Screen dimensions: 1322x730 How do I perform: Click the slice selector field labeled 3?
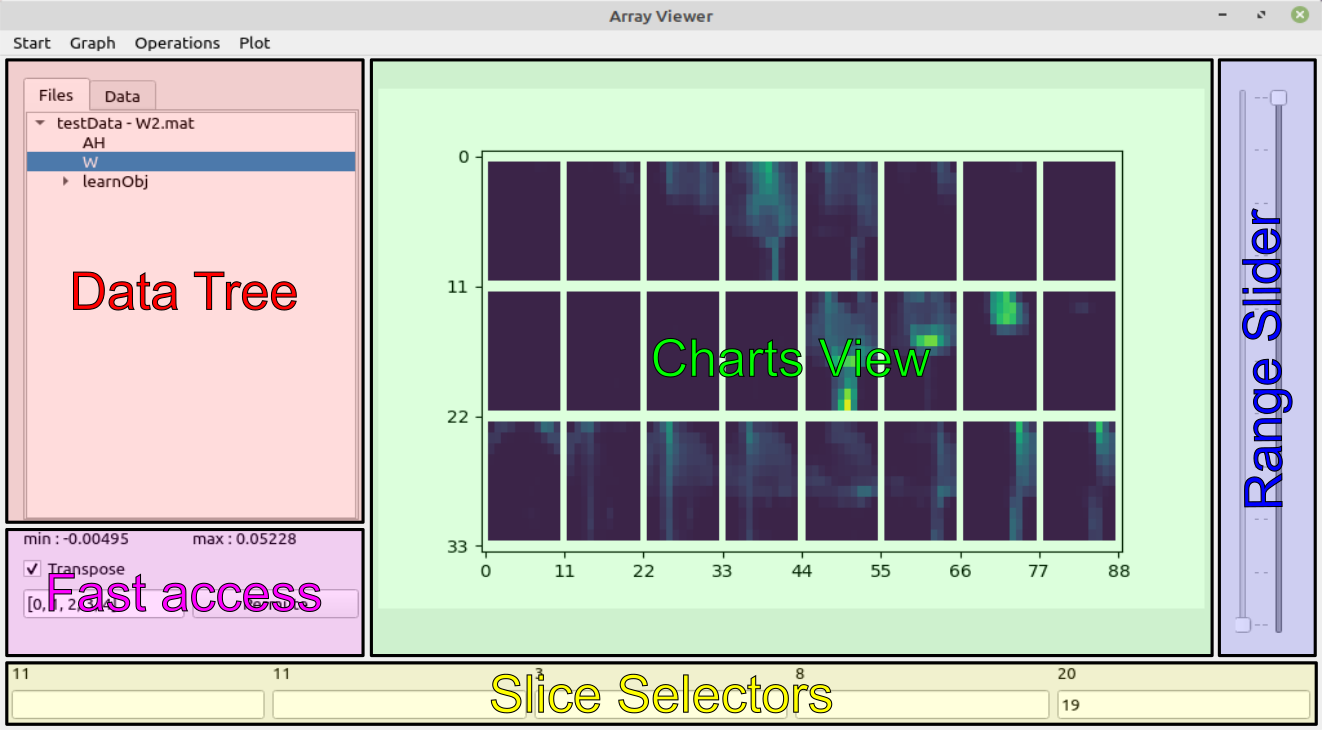[660, 705]
